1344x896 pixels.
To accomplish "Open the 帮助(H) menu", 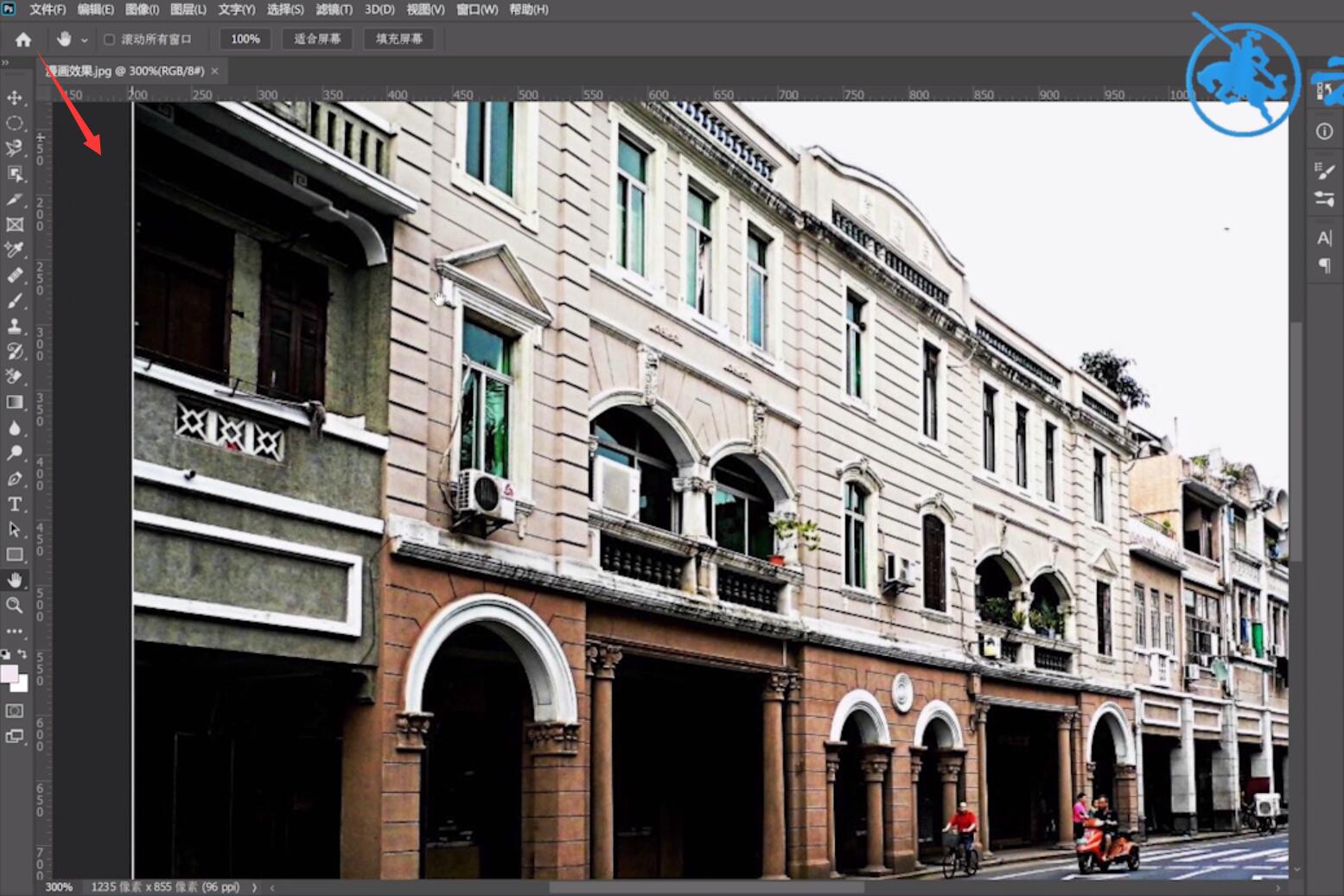I will (529, 10).
